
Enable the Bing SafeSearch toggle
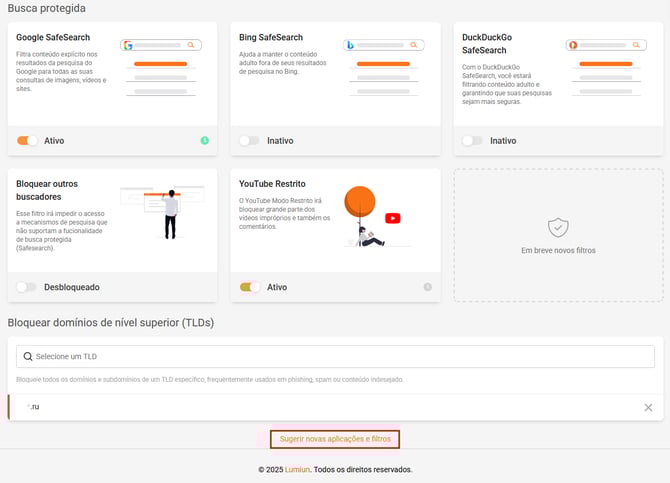pos(250,141)
